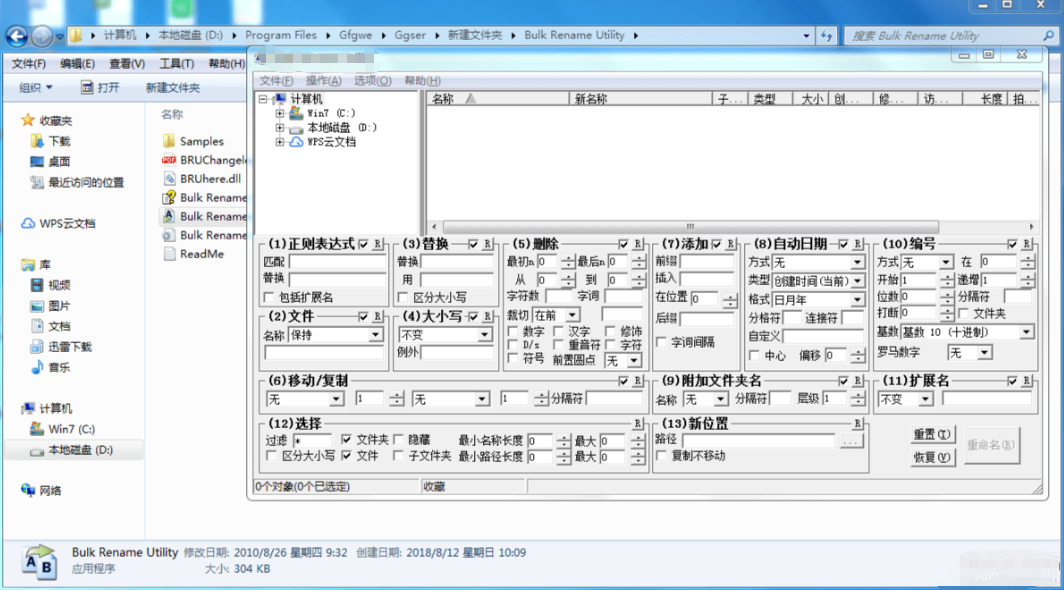The image size is (1064, 590).
Task: Click reset R icon of (12)选择 panel
Action: tap(638, 423)
